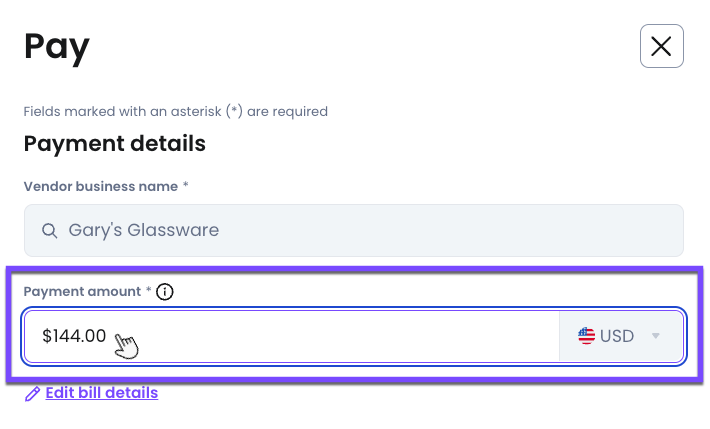Click the asterisk after Vendor business name
Image resolution: width=710 pixels, height=429 pixels.
tap(186, 187)
